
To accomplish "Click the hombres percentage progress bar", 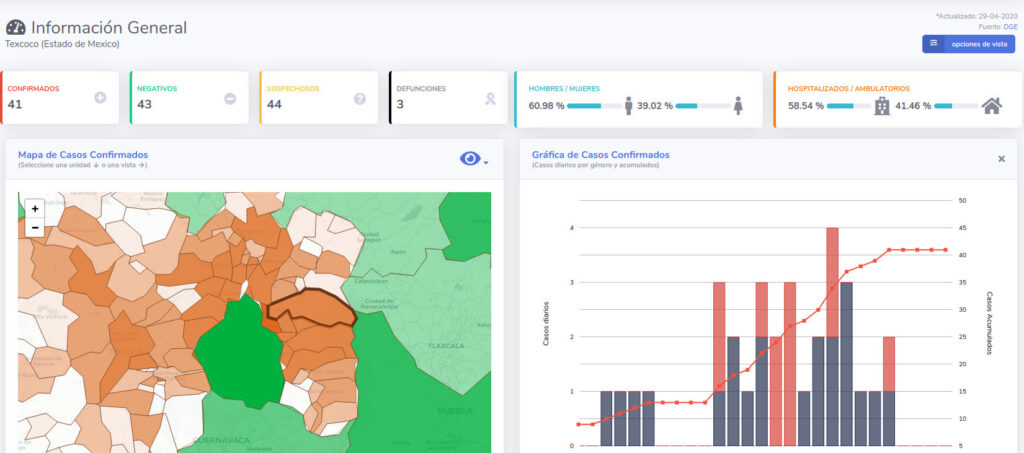I will tap(598, 105).
